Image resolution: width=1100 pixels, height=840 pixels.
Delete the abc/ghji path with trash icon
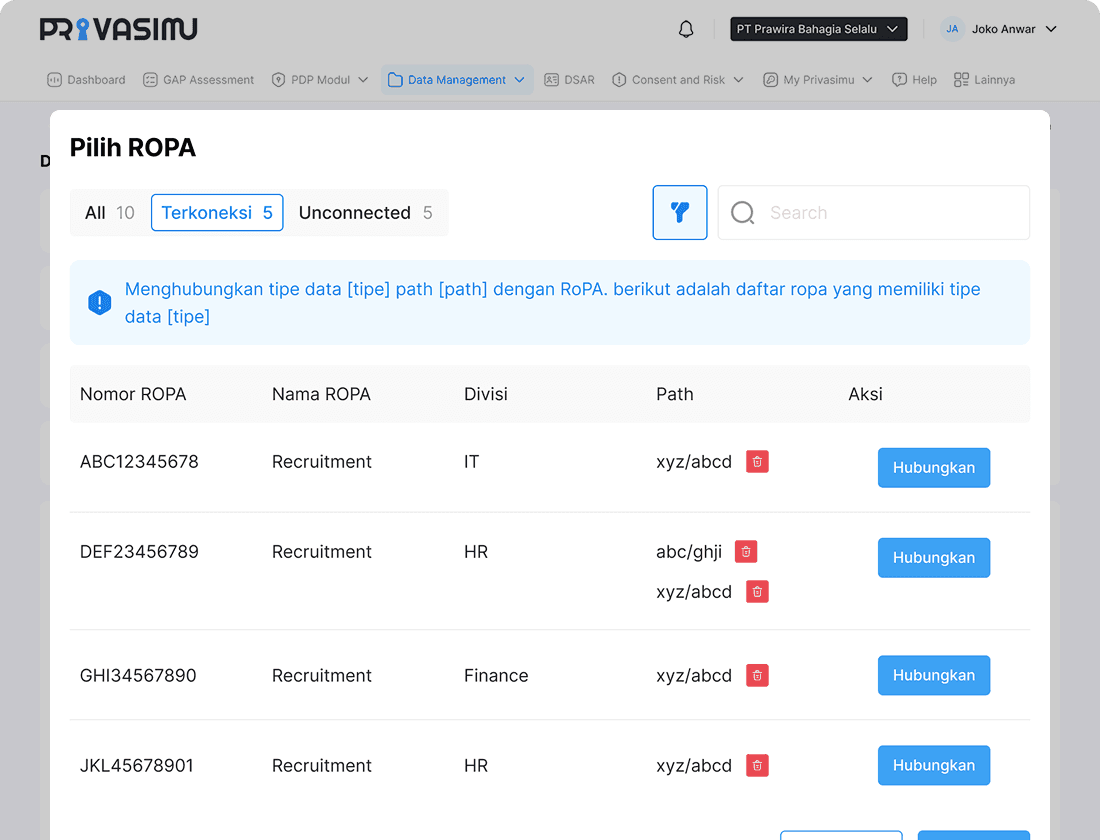[745, 551]
